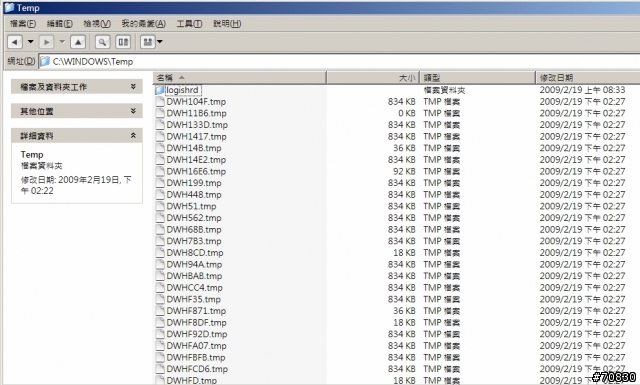Click the DWHFCD6.tmp file name
640x385 pixels.
point(197,369)
